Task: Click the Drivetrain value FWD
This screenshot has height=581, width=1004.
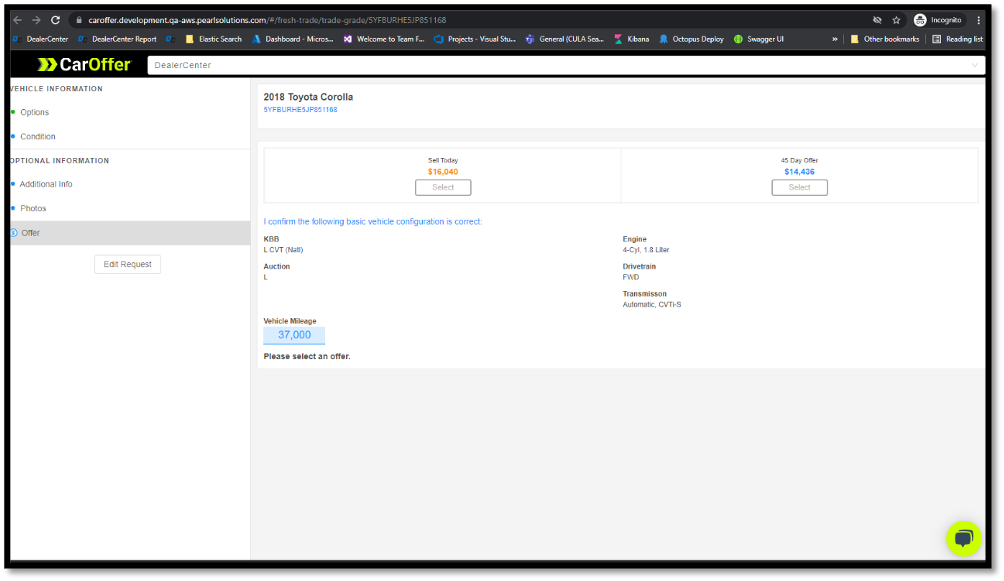Action: click(631, 277)
